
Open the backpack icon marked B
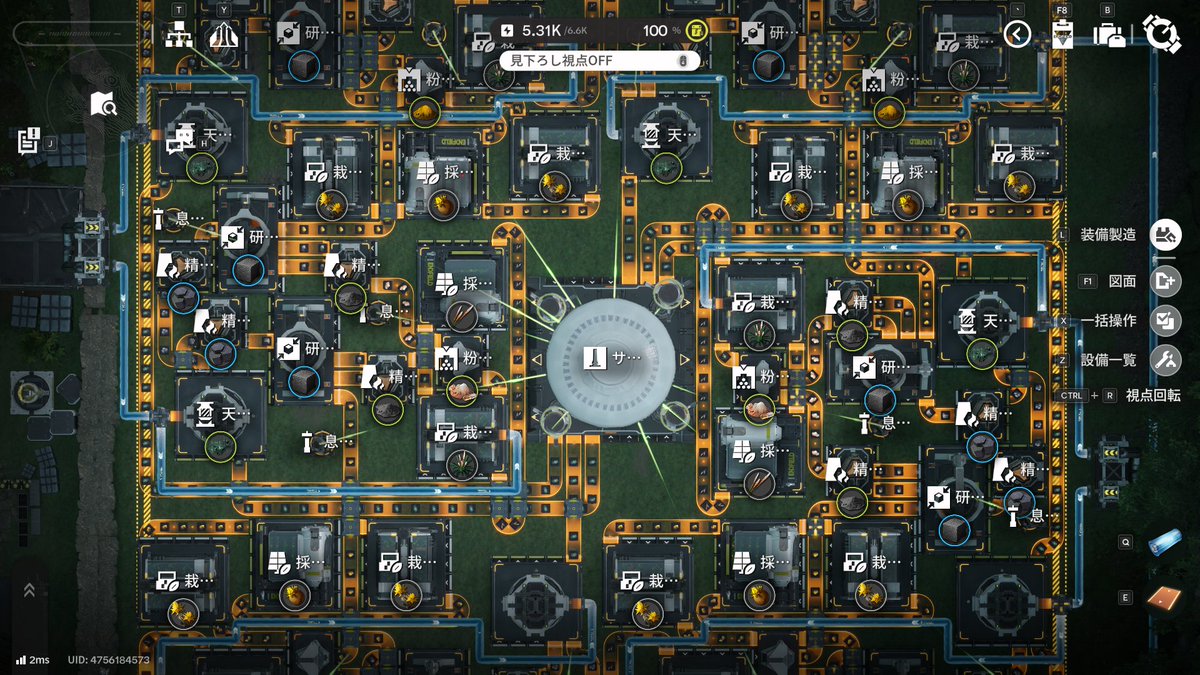click(x=1108, y=35)
